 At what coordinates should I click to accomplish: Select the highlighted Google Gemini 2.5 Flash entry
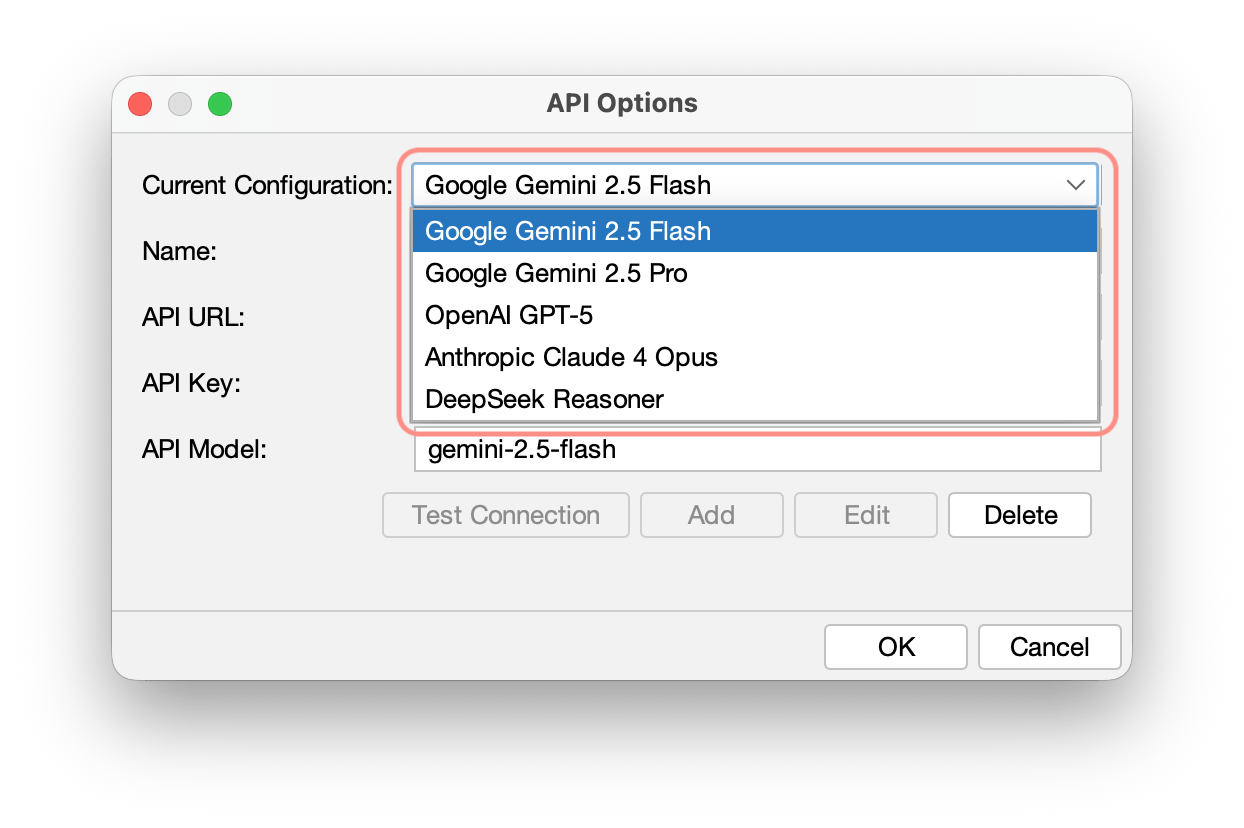click(x=567, y=231)
